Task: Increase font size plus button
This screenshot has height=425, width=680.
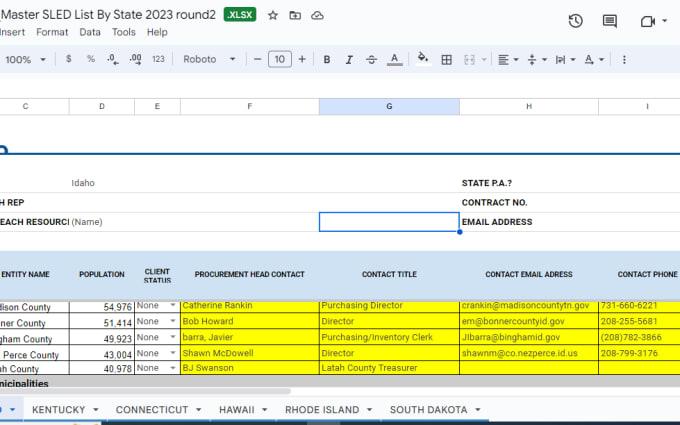Action: 302,59
